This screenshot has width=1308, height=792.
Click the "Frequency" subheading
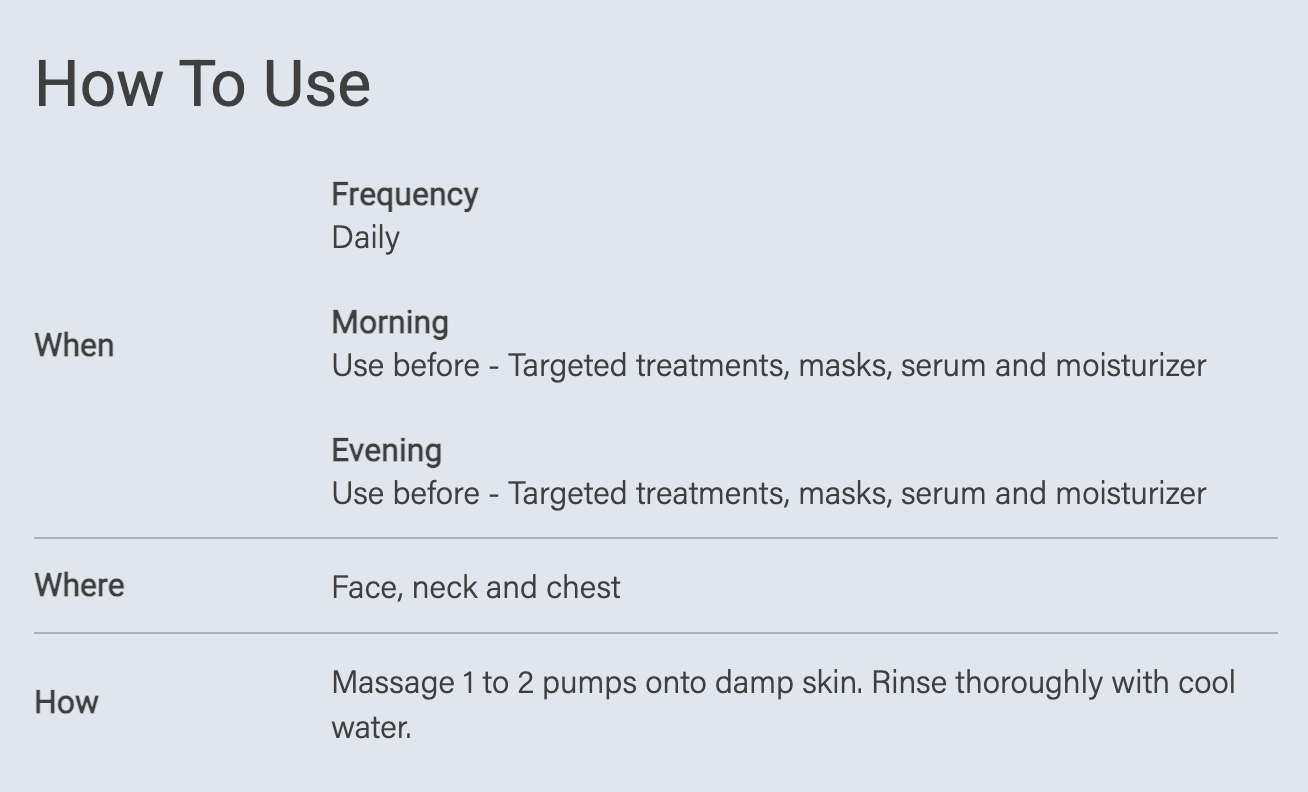[x=404, y=194]
